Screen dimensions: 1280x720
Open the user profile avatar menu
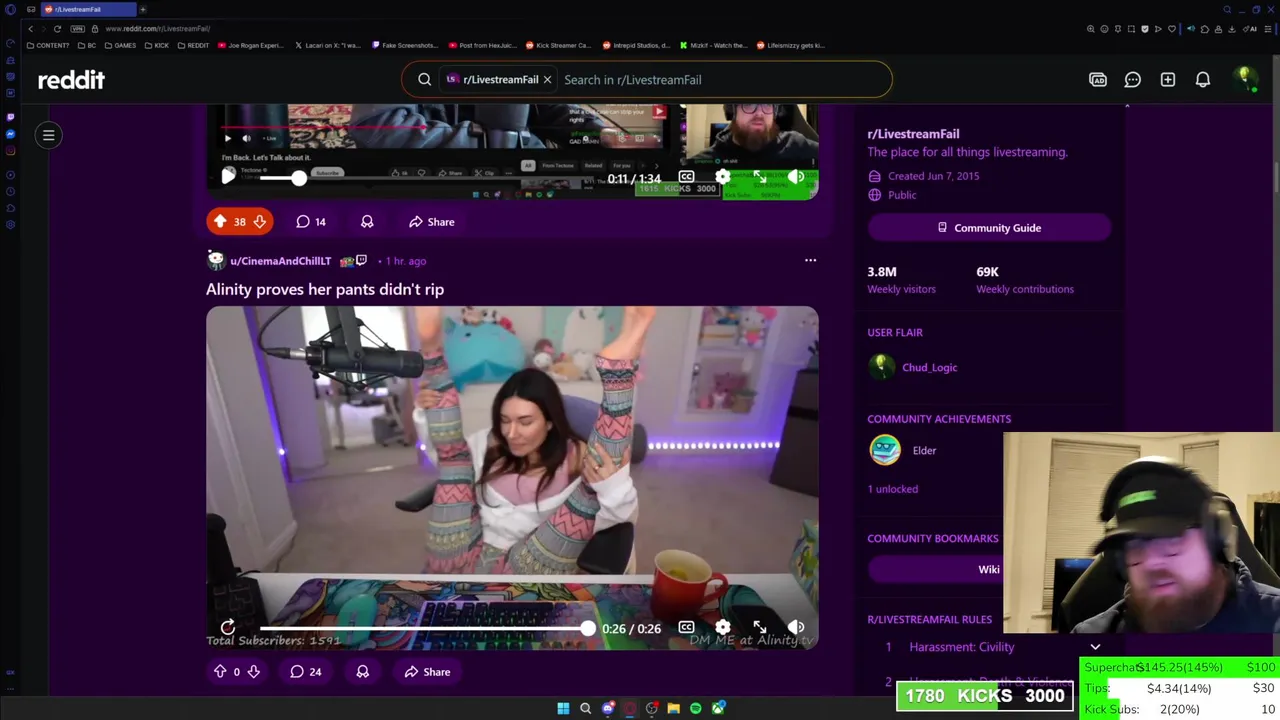tap(1245, 79)
